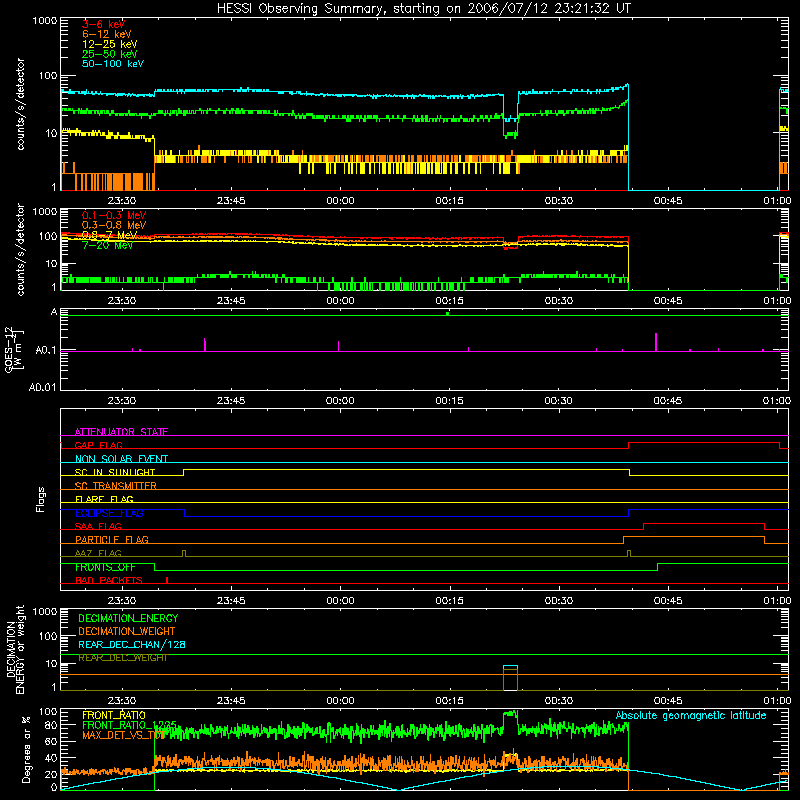800x800 pixels.
Task: Click the Flags vertical axis title
Action: (x=41, y=499)
